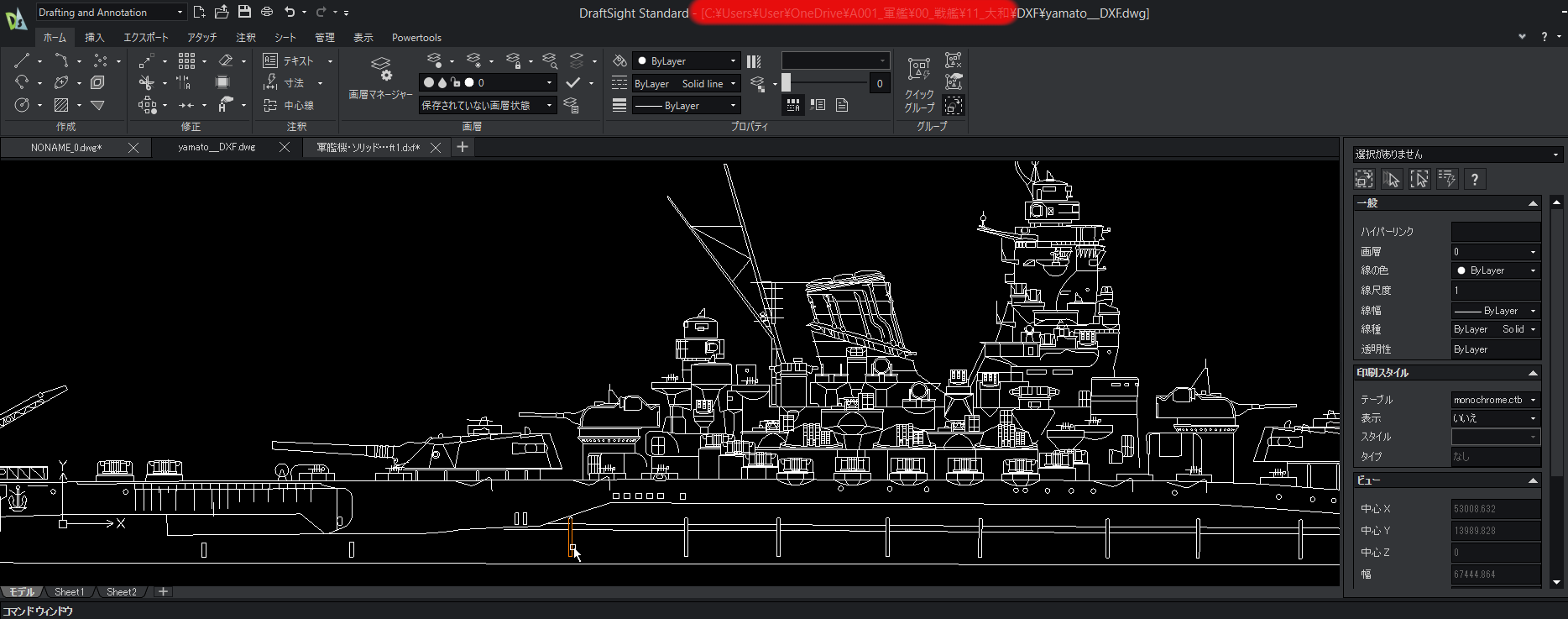The image size is (1568, 619).
Task: Open the Powertools ribbon tab
Action: tap(416, 38)
